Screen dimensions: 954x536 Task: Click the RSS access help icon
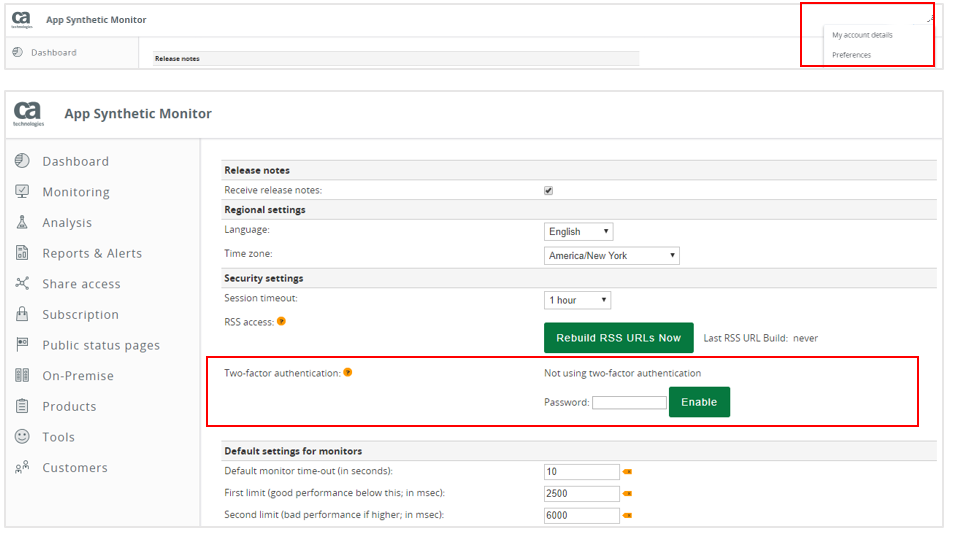pyautogui.click(x=281, y=321)
